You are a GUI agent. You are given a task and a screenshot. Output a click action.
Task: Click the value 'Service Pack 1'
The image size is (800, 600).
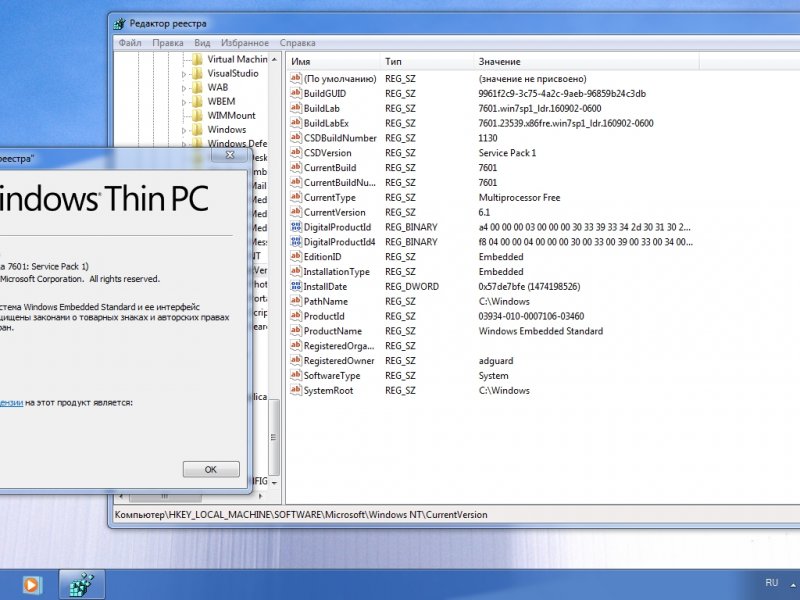pyautogui.click(x=507, y=153)
